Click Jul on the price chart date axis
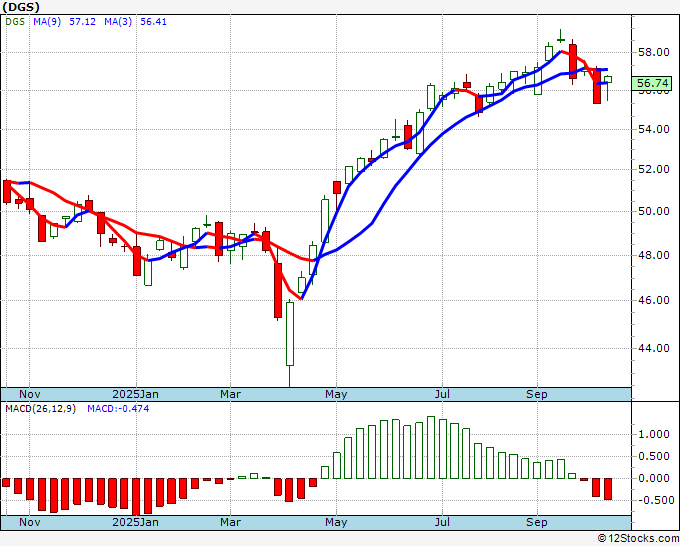The image size is (680, 546). [442, 394]
